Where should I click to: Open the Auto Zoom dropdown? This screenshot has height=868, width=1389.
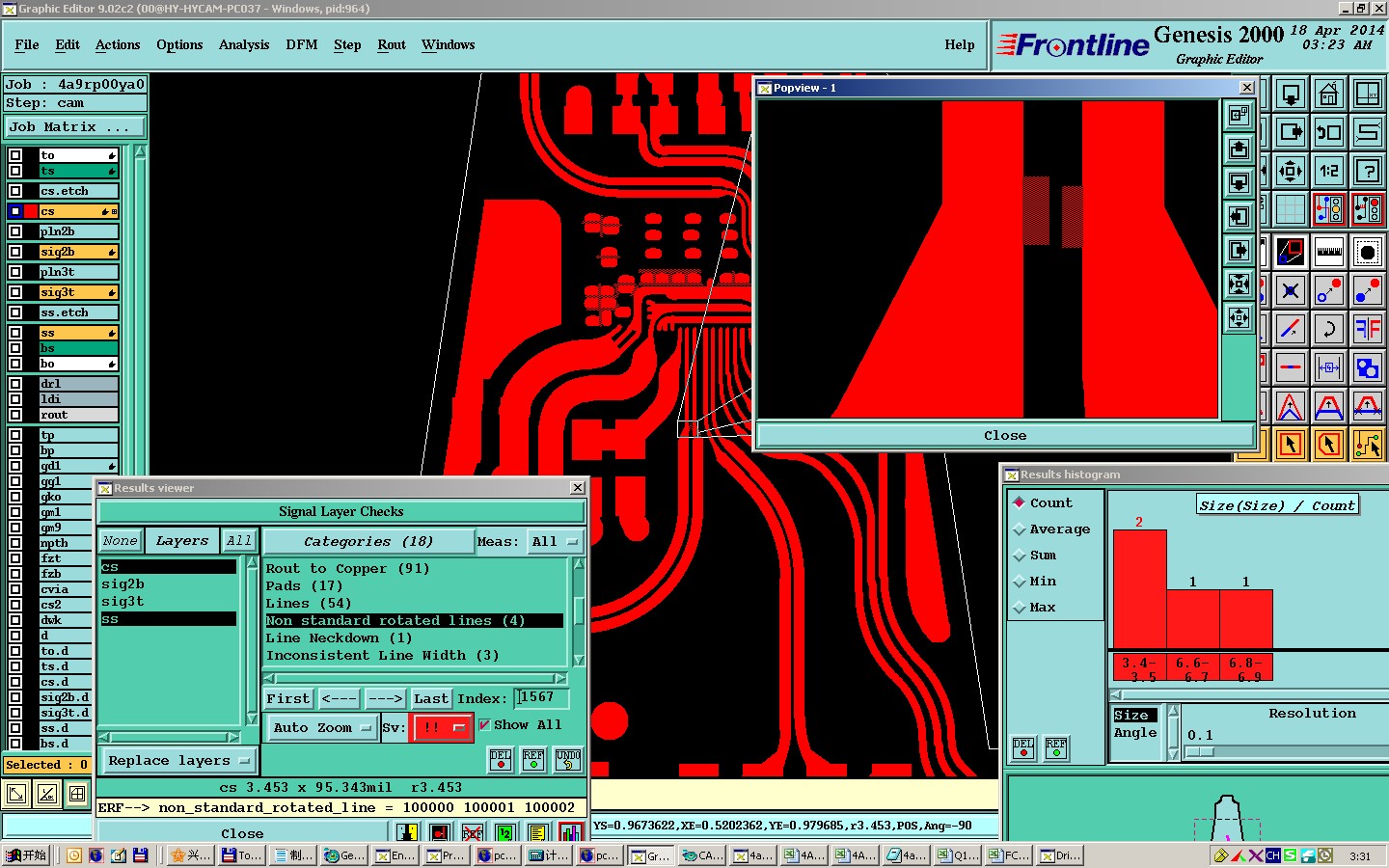coord(322,728)
